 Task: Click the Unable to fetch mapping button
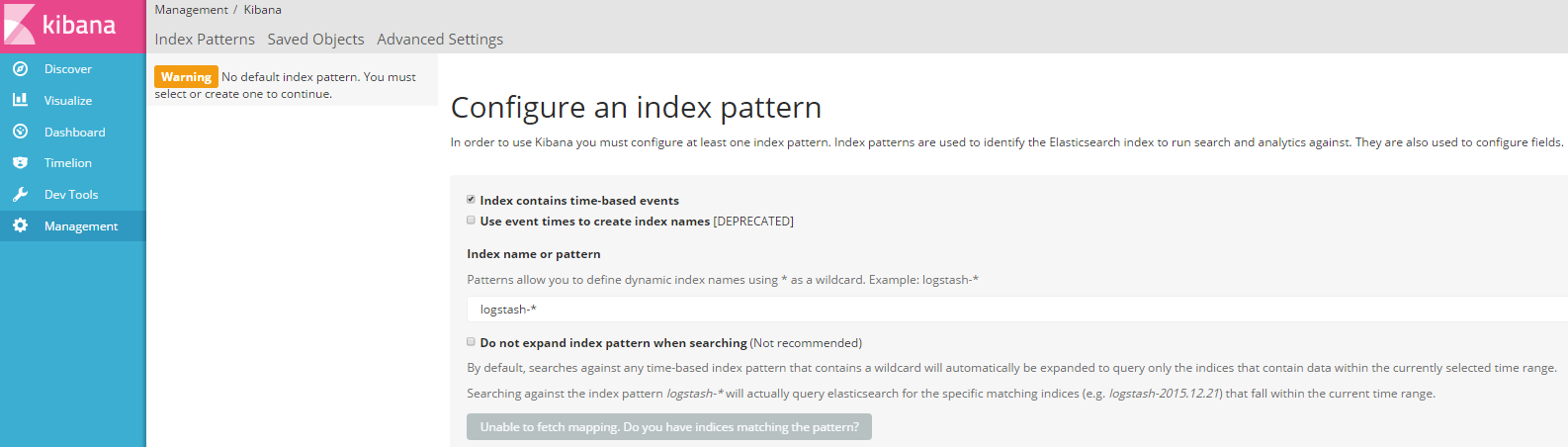coord(669,427)
